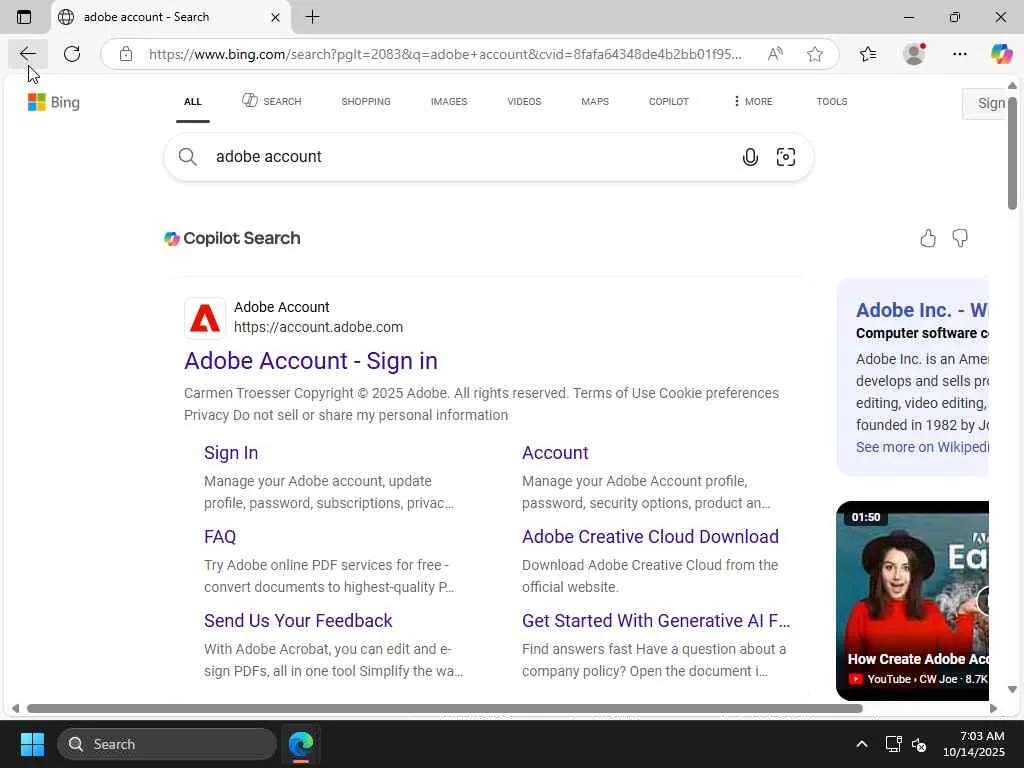Open the tab actions menu icon
This screenshot has height=768, width=1024.
(x=24, y=17)
